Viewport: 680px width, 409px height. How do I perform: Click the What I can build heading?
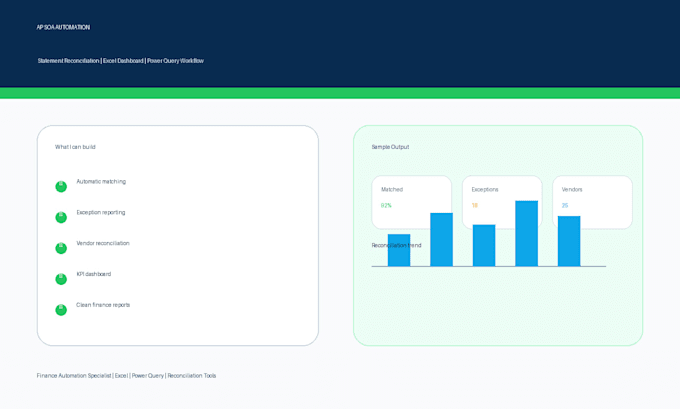75,147
